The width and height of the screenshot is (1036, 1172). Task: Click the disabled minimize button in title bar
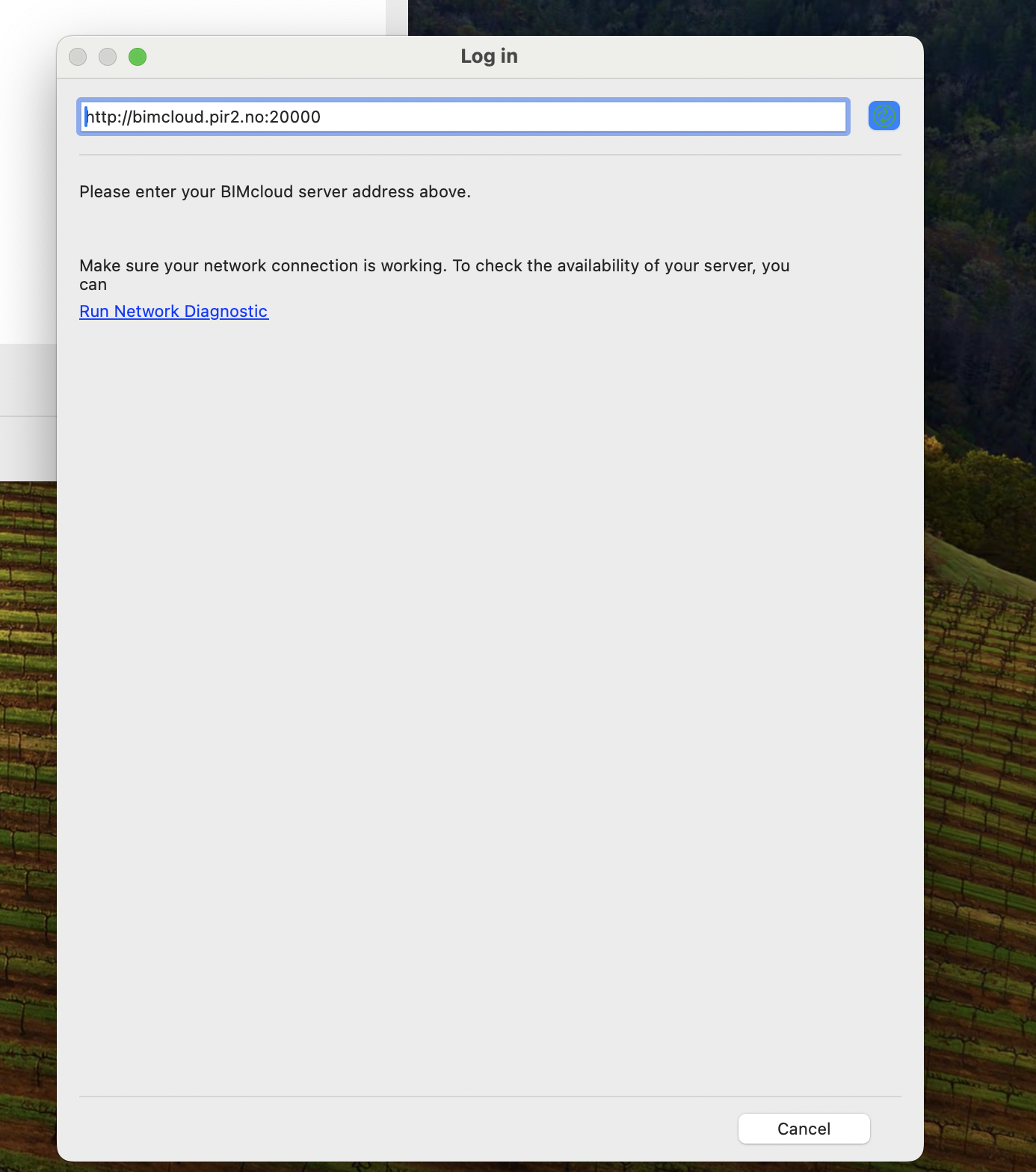coord(108,57)
